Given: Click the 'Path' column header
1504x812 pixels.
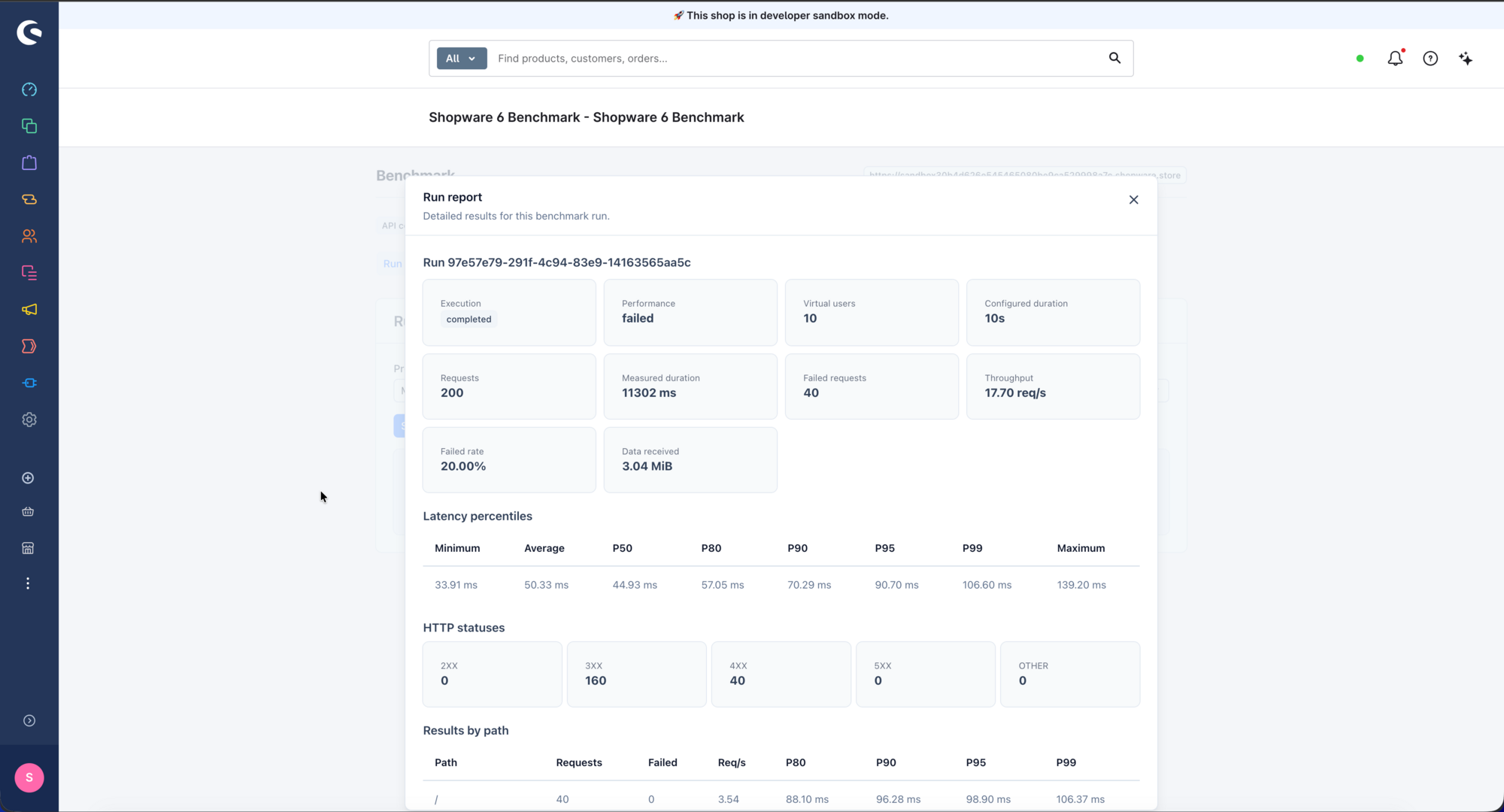Looking at the screenshot, I should (x=446, y=762).
